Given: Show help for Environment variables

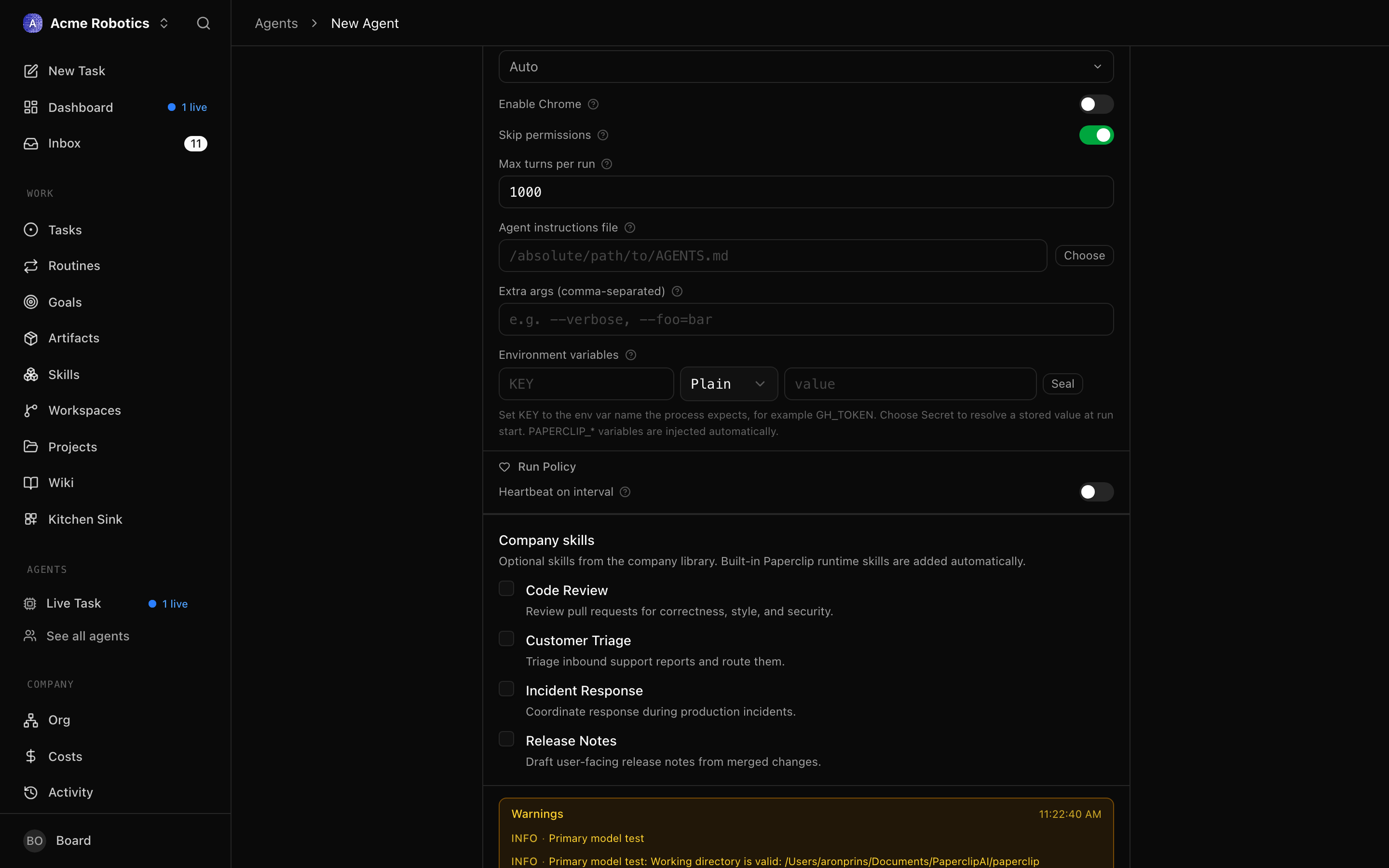Looking at the screenshot, I should [631, 355].
